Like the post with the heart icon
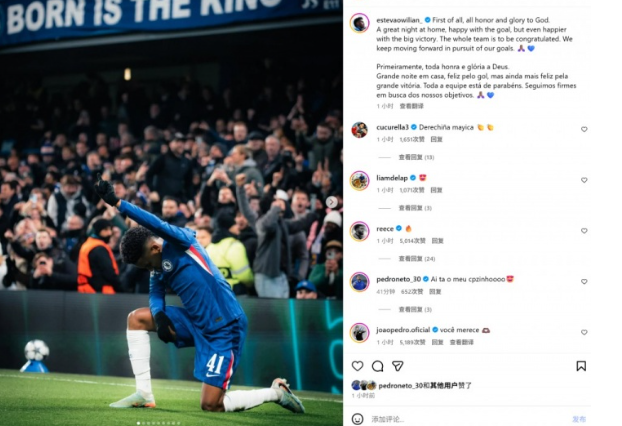The height and width of the screenshot is (426, 622). click(357, 366)
